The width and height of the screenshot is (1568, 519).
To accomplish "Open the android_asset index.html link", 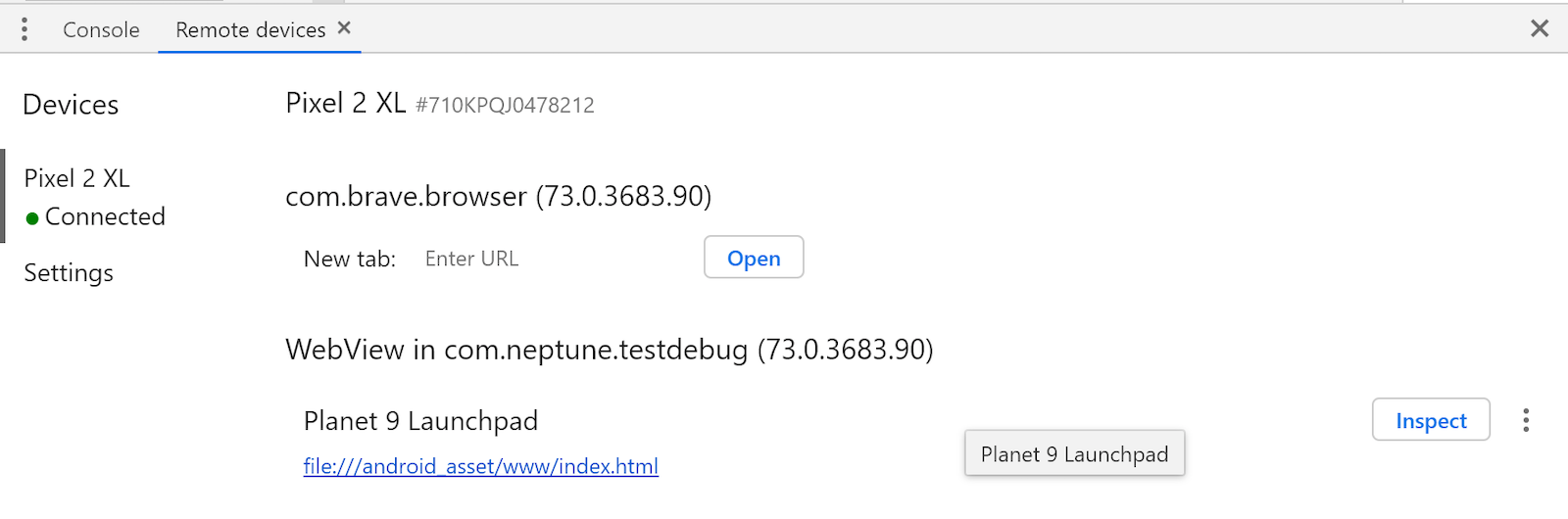I will [480, 466].
